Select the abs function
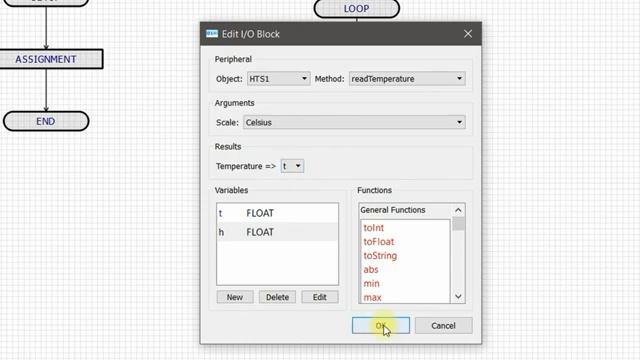The height and width of the screenshot is (360, 640). [x=371, y=270]
